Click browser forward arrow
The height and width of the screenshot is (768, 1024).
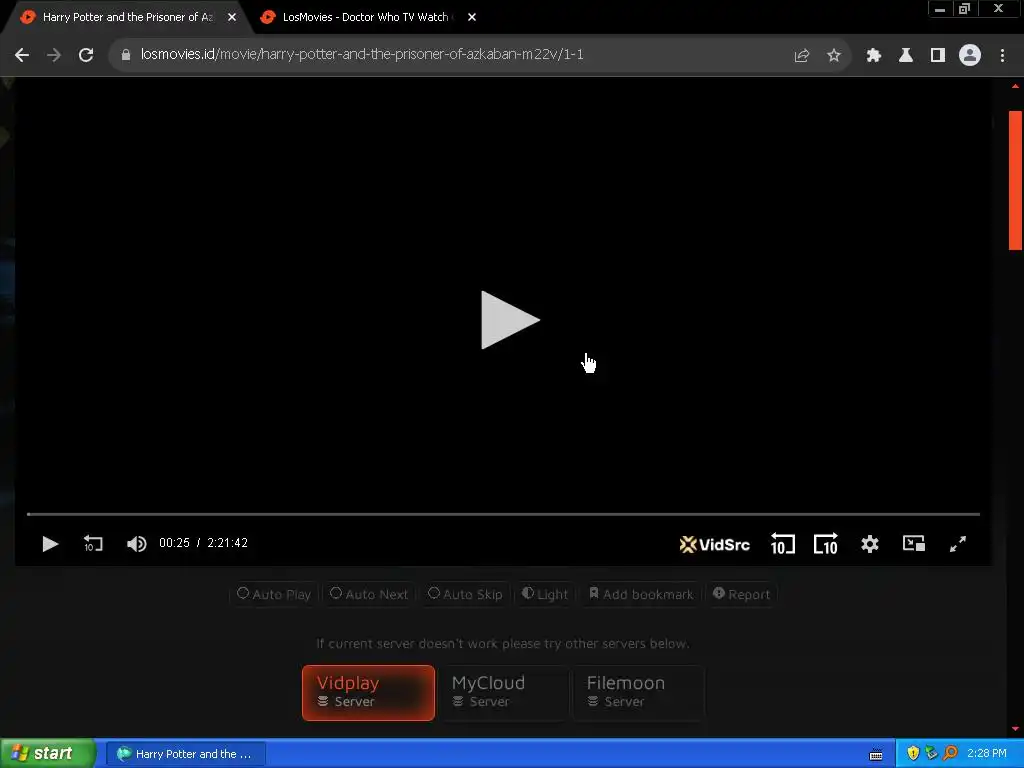[x=54, y=55]
